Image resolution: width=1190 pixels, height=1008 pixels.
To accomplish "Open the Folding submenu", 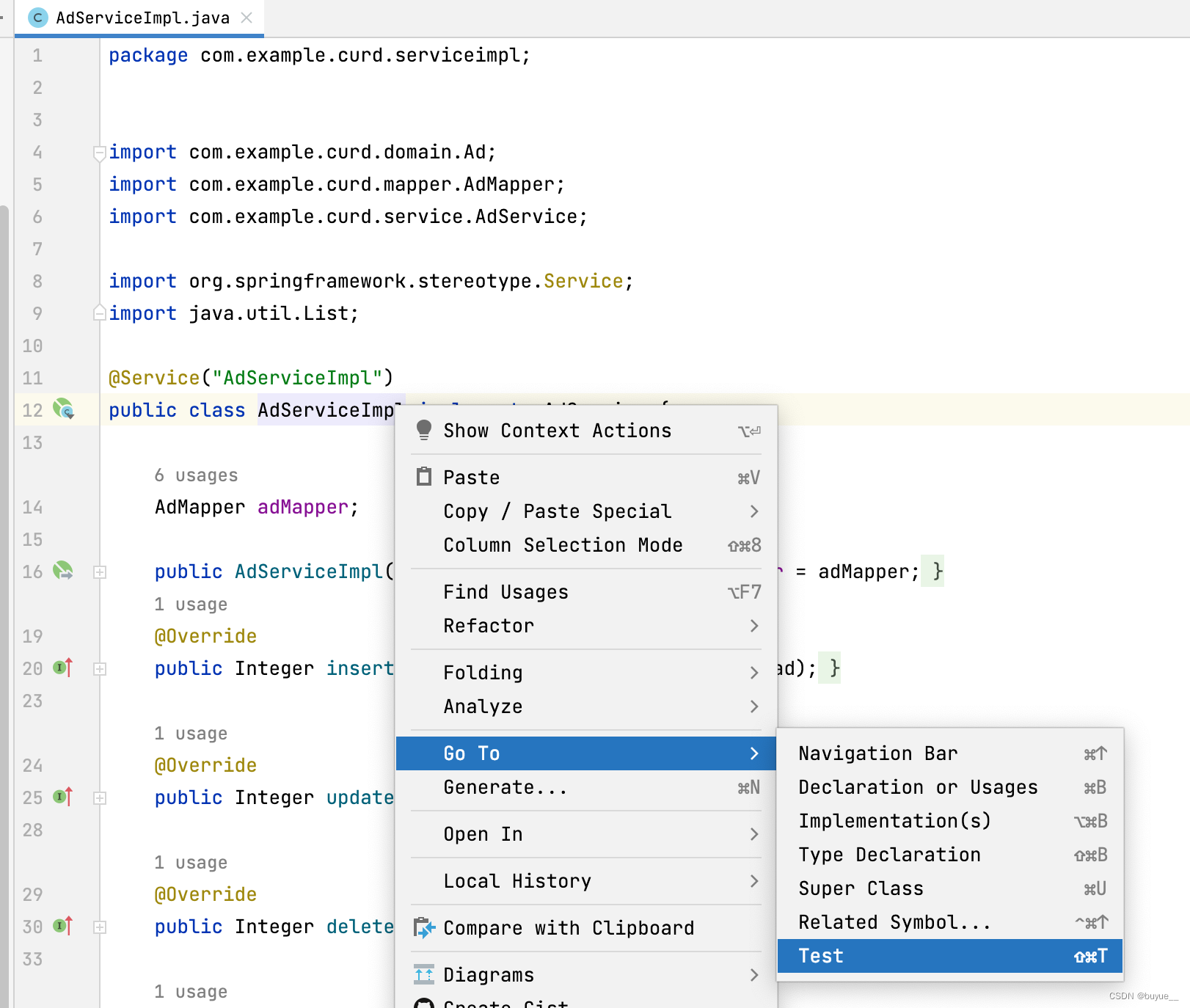I will (586, 673).
